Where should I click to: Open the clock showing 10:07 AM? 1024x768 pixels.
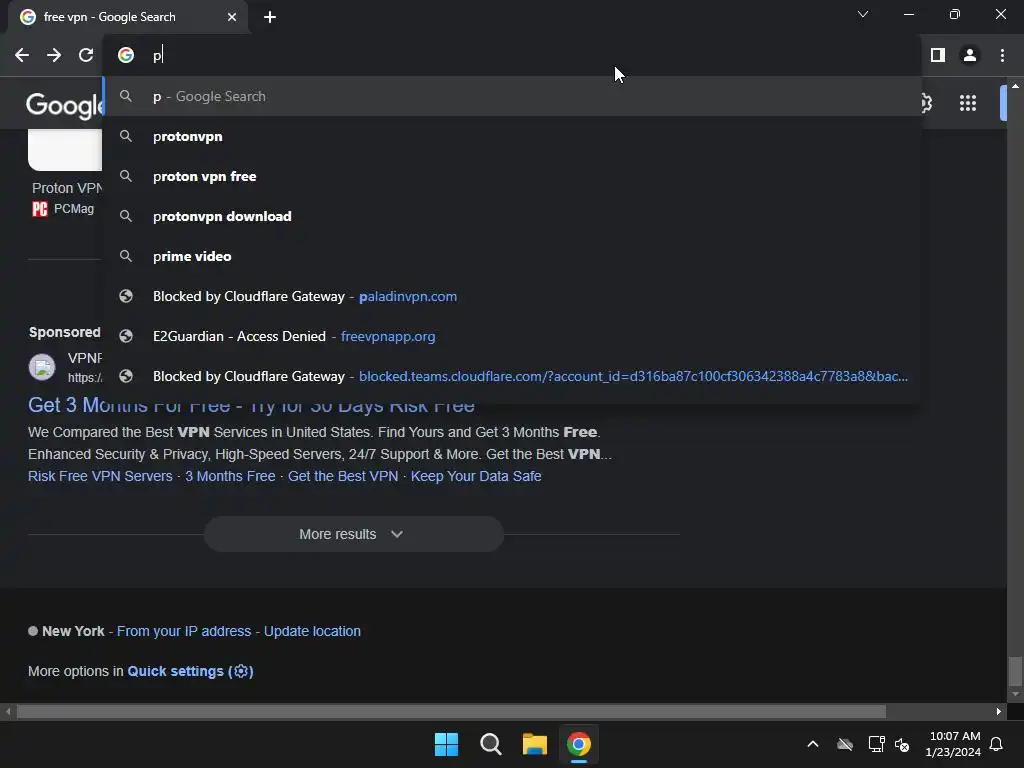[953, 744]
